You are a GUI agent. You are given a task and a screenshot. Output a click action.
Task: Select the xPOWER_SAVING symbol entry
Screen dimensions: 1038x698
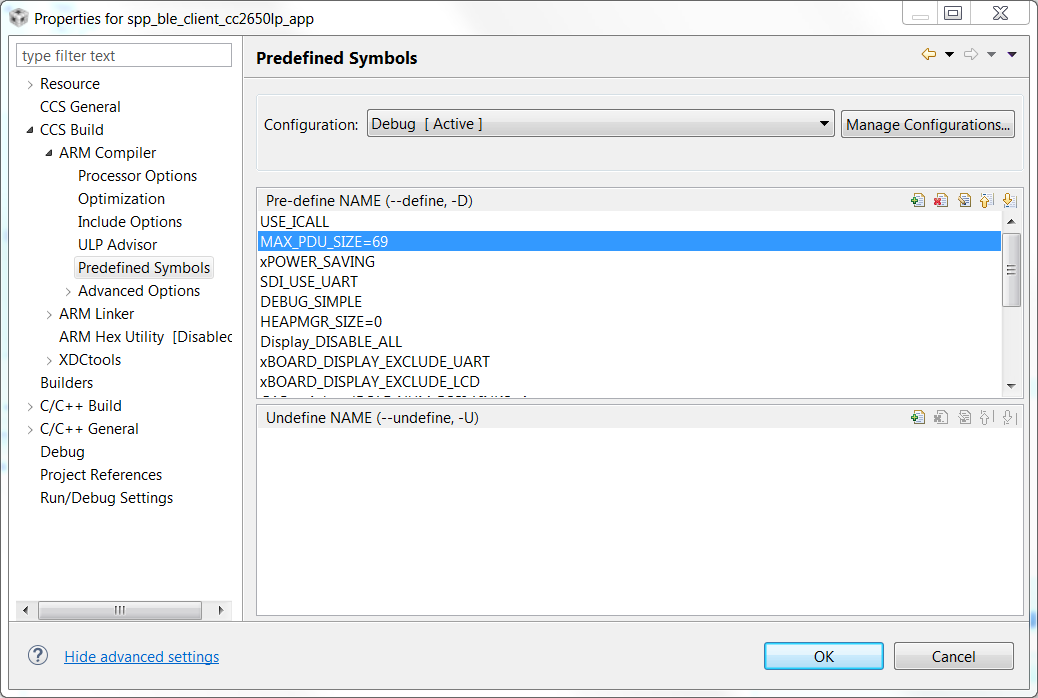pyautogui.click(x=318, y=262)
